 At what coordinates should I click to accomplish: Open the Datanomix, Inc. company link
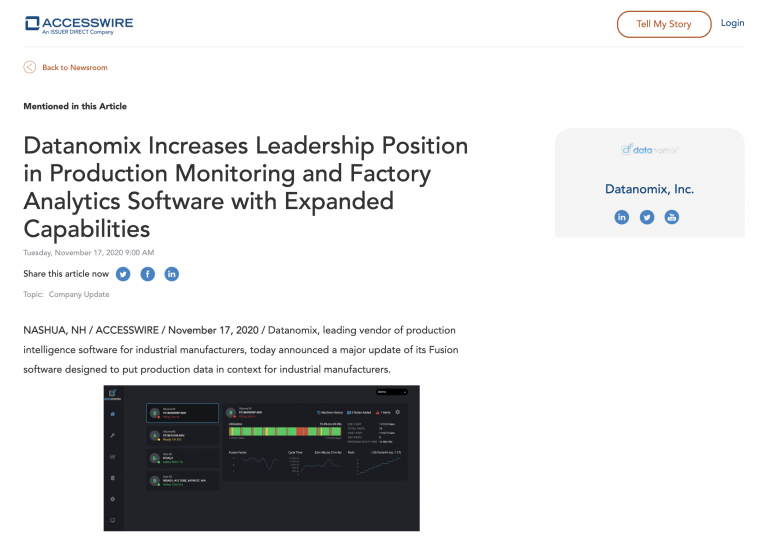click(649, 189)
